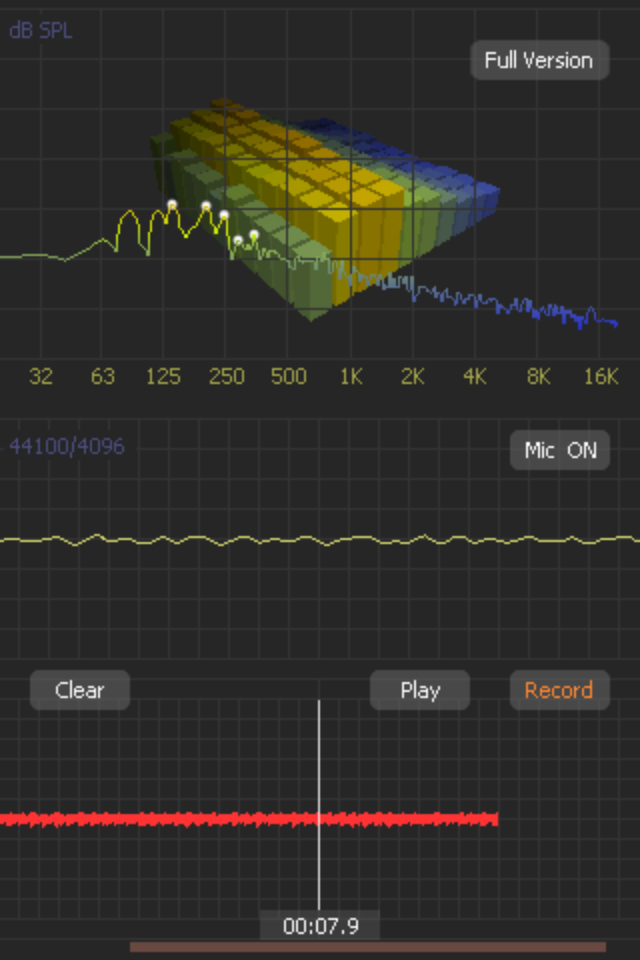Click the 125 Hz frequency label

click(x=163, y=376)
